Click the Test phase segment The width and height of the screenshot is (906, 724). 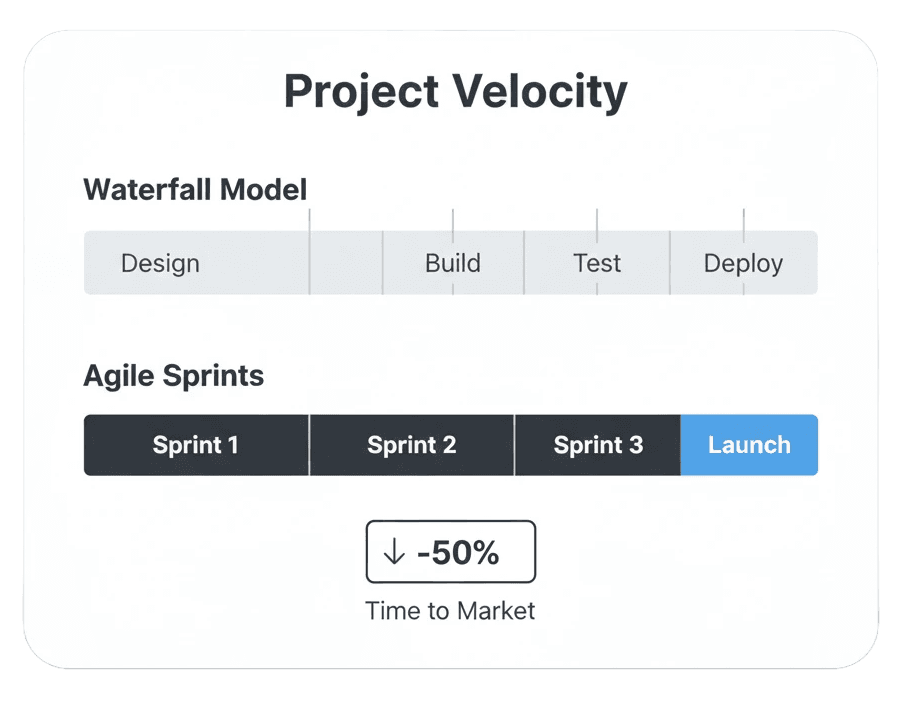point(597,263)
